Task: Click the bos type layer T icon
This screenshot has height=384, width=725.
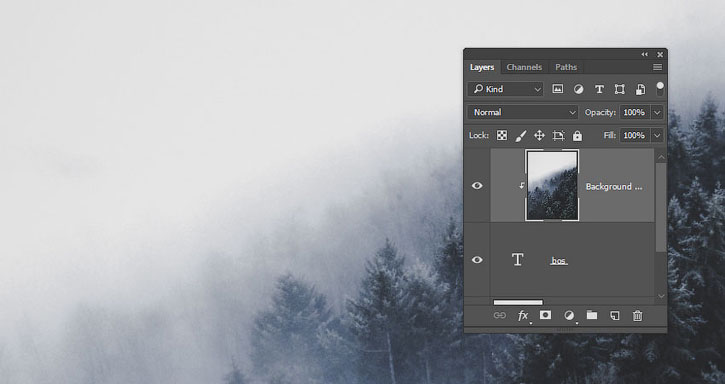Action: coord(518,260)
